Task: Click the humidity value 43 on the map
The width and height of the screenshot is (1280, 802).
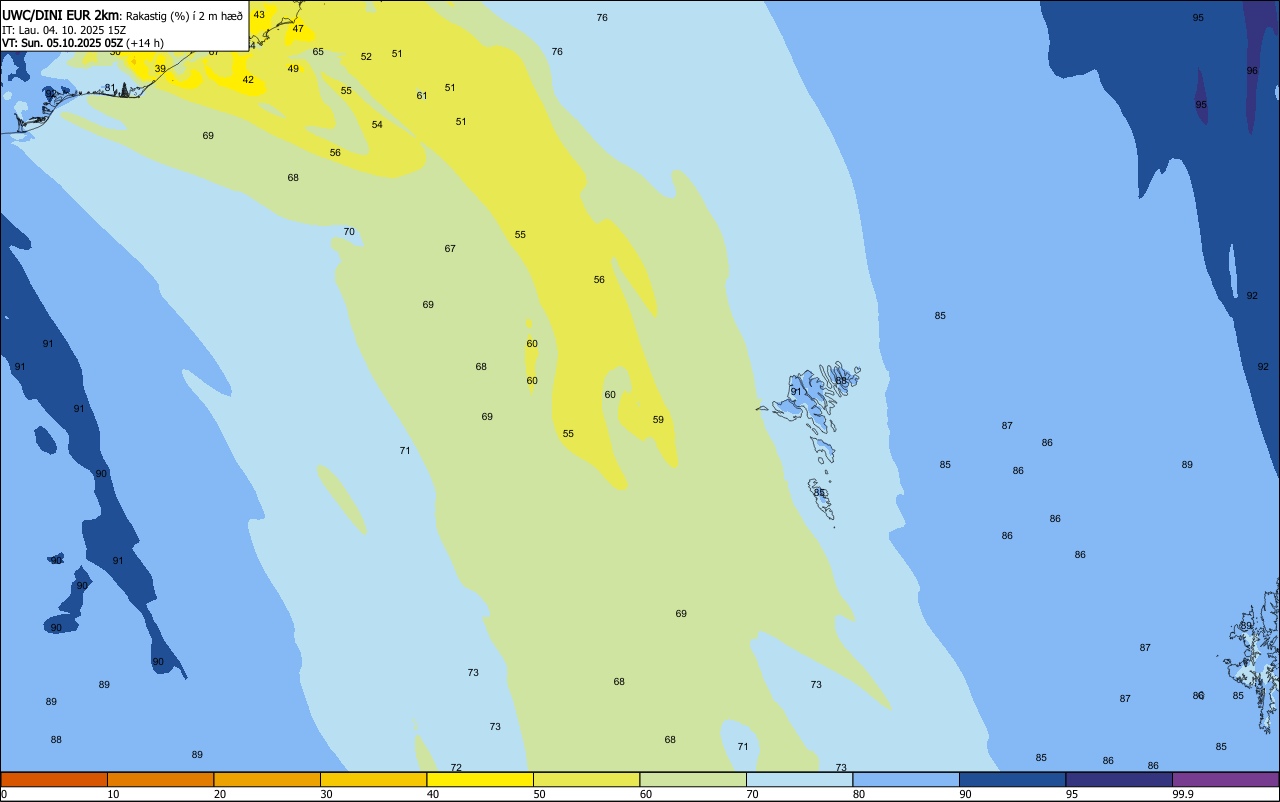Action: (259, 15)
